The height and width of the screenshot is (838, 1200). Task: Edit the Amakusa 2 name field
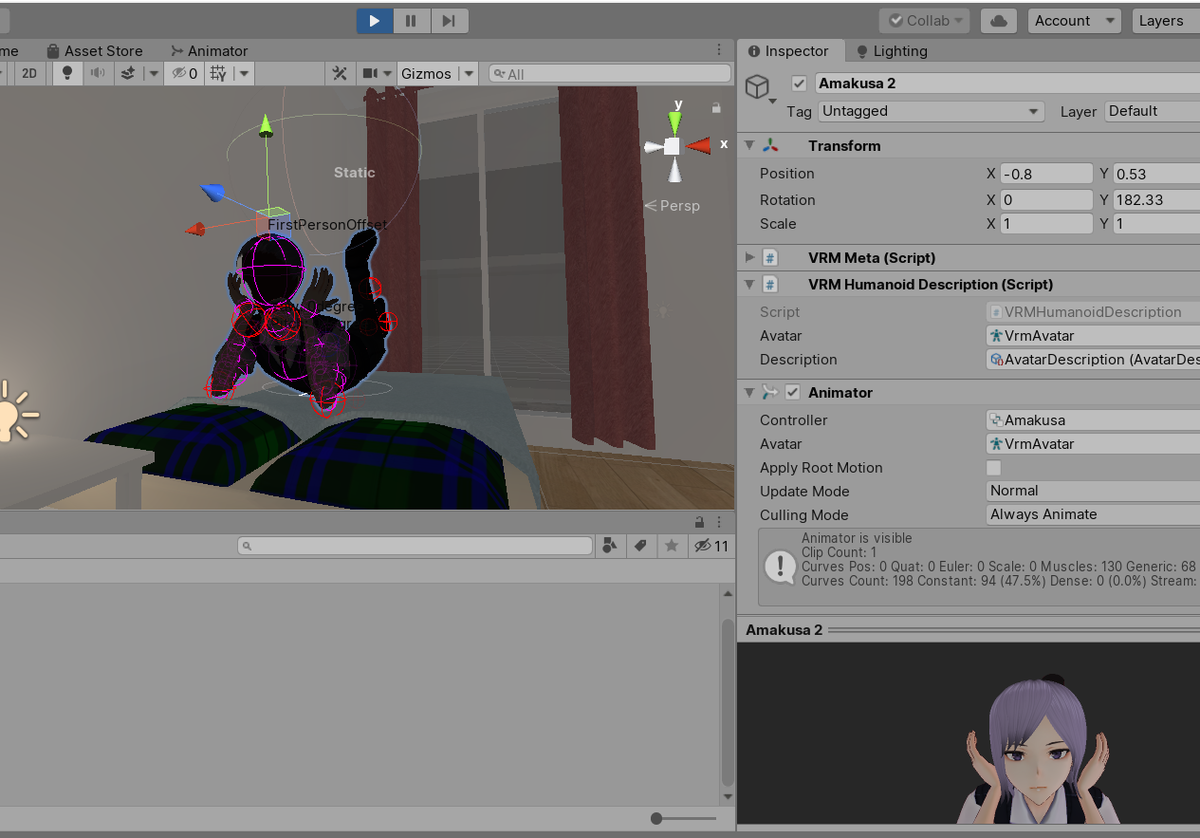(x=1006, y=83)
